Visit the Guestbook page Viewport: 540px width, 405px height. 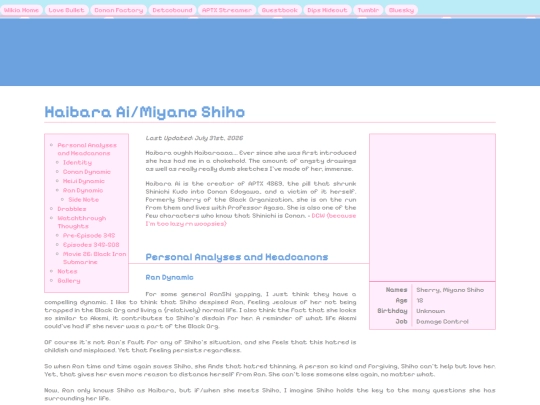(x=279, y=10)
